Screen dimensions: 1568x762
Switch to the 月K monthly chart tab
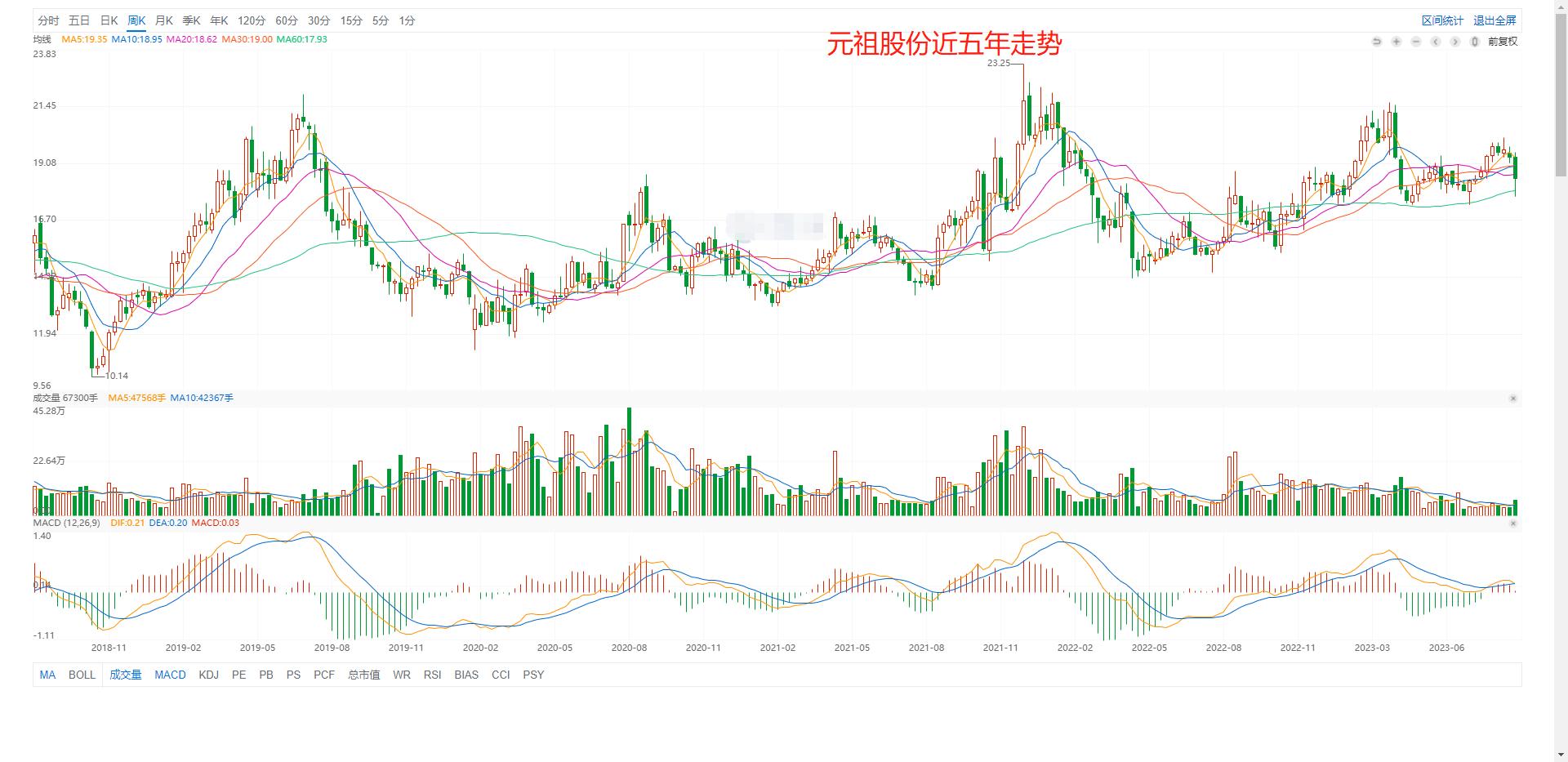[x=163, y=20]
